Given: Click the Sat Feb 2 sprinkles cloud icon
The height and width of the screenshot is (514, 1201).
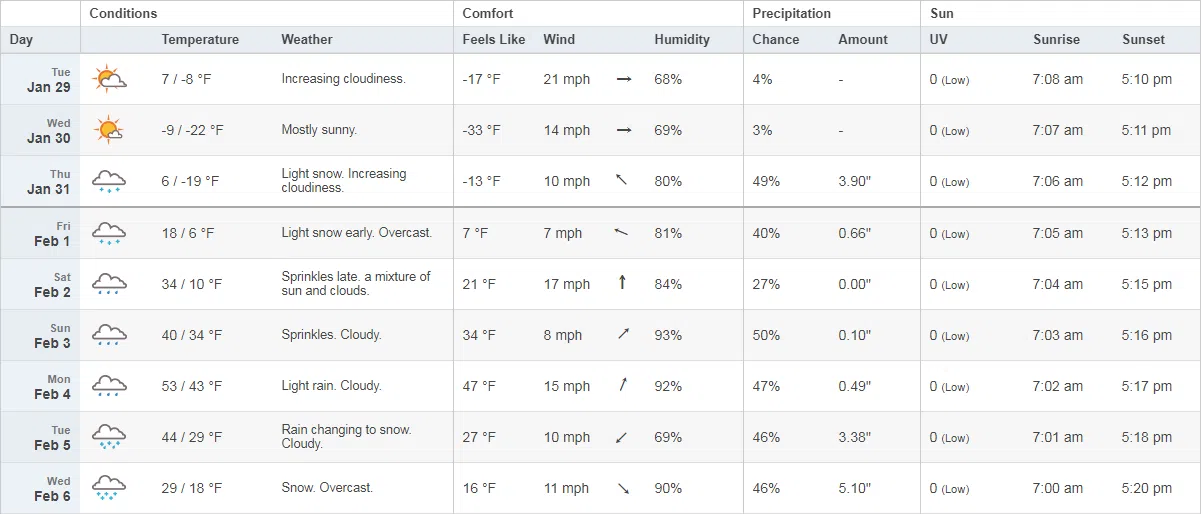Looking at the screenshot, I should [x=109, y=284].
